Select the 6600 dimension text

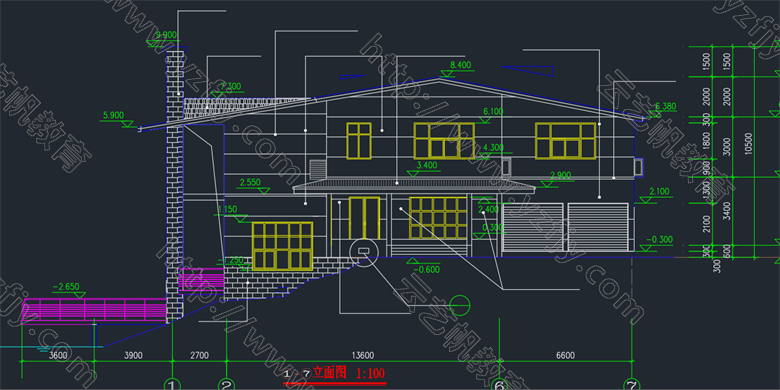(x=565, y=355)
